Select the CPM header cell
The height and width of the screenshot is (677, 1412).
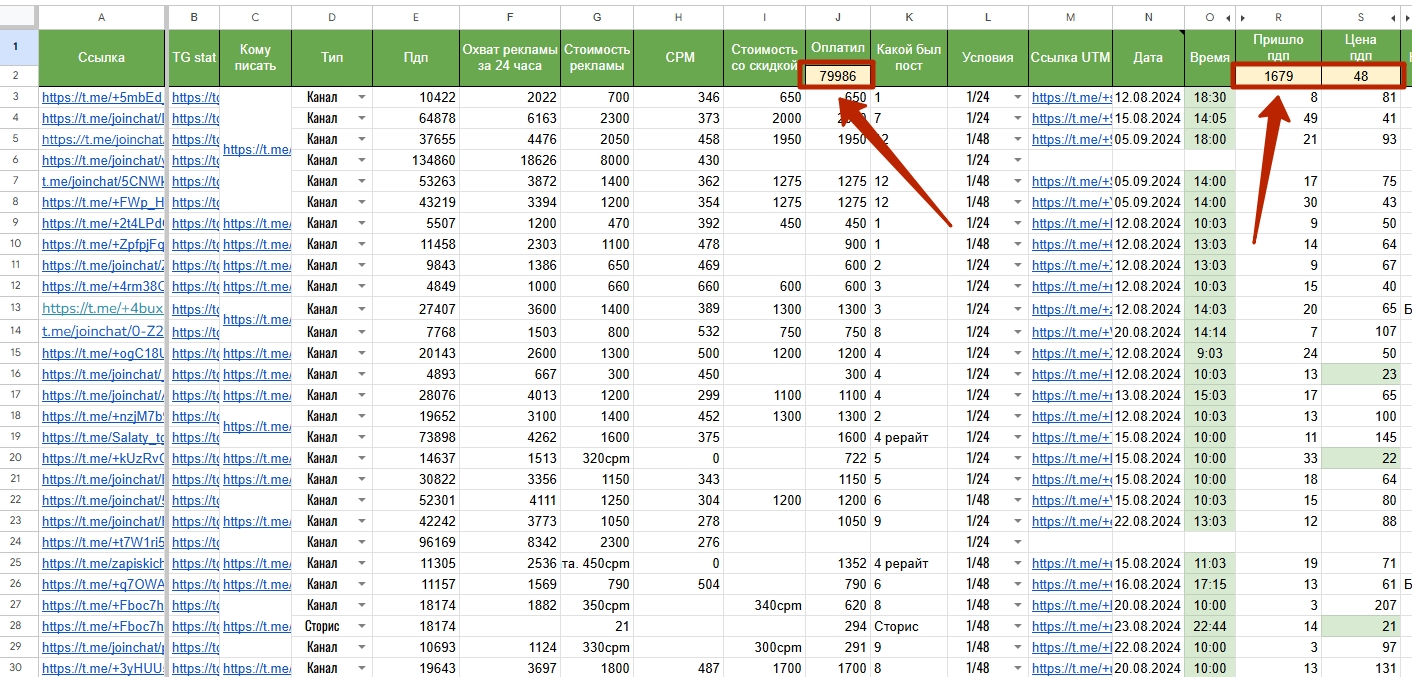679,58
